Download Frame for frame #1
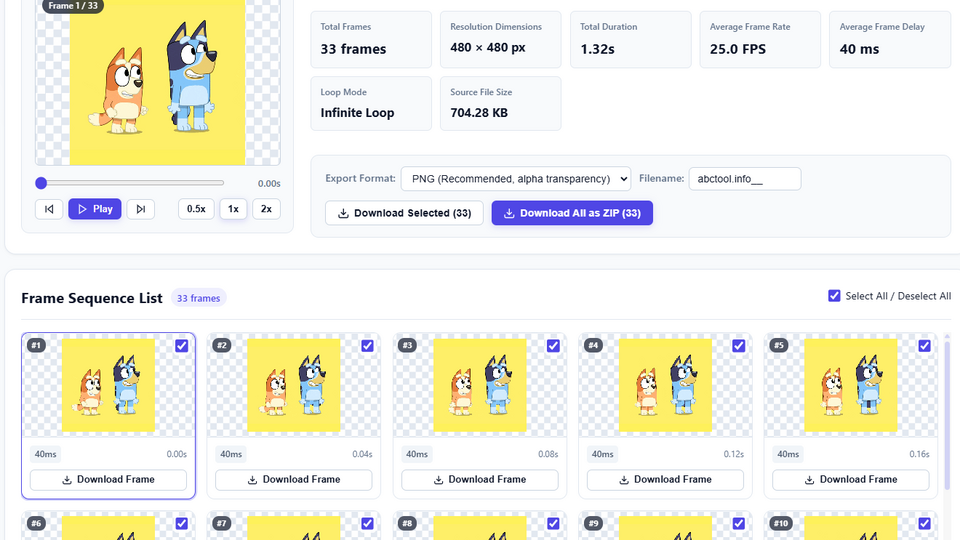Image resolution: width=960 pixels, height=540 pixels. tap(108, 479)
